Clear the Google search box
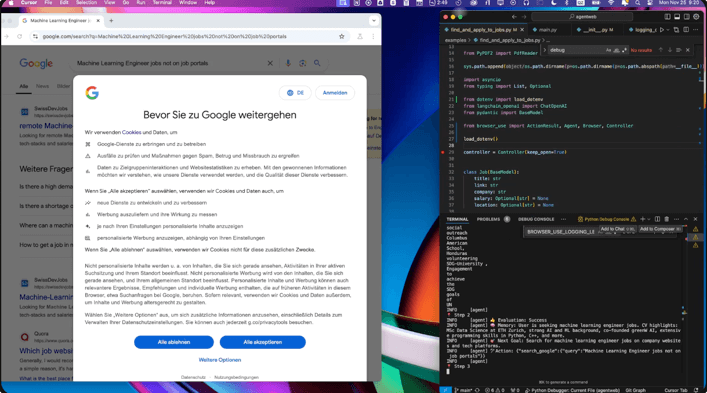Viewport: 707px width, 393px height. point(270,63)
